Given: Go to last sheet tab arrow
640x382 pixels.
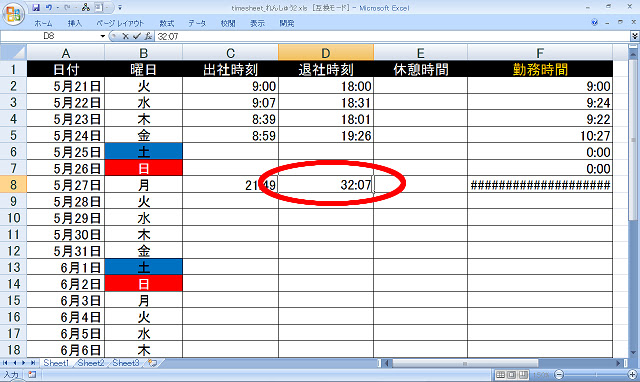Looking at the screenshot, I should pyautogui.click(x=33, y=363).
